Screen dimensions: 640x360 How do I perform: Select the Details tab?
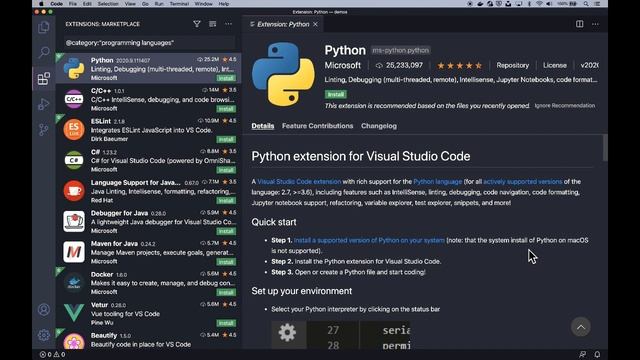point(262,126)
